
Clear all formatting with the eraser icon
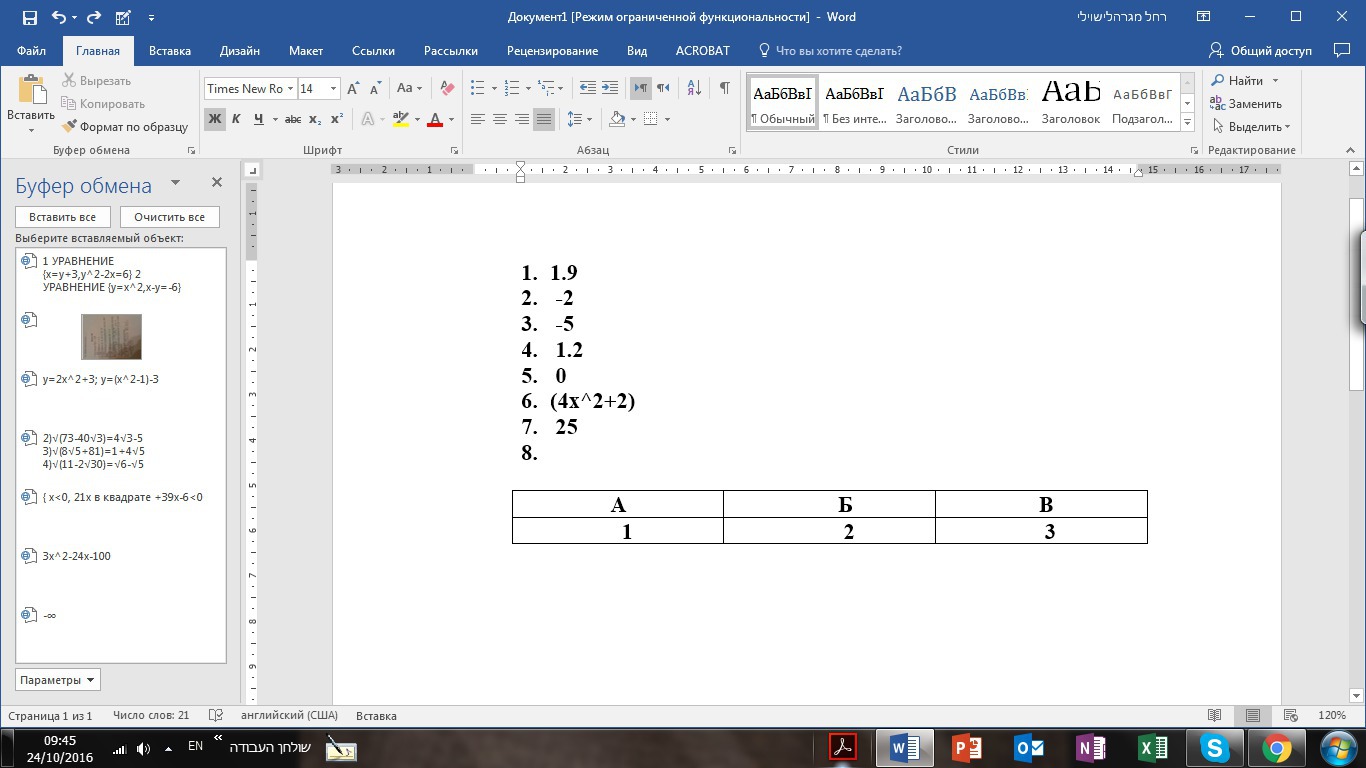[447, 88]
